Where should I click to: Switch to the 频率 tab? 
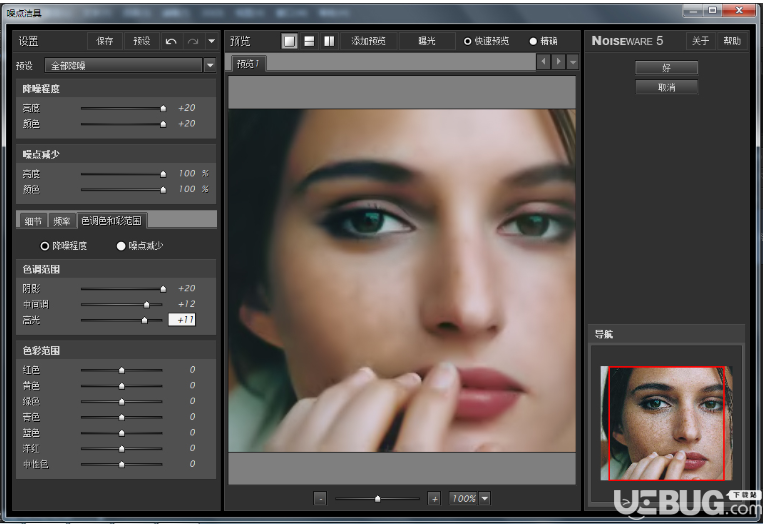(62, 221)
